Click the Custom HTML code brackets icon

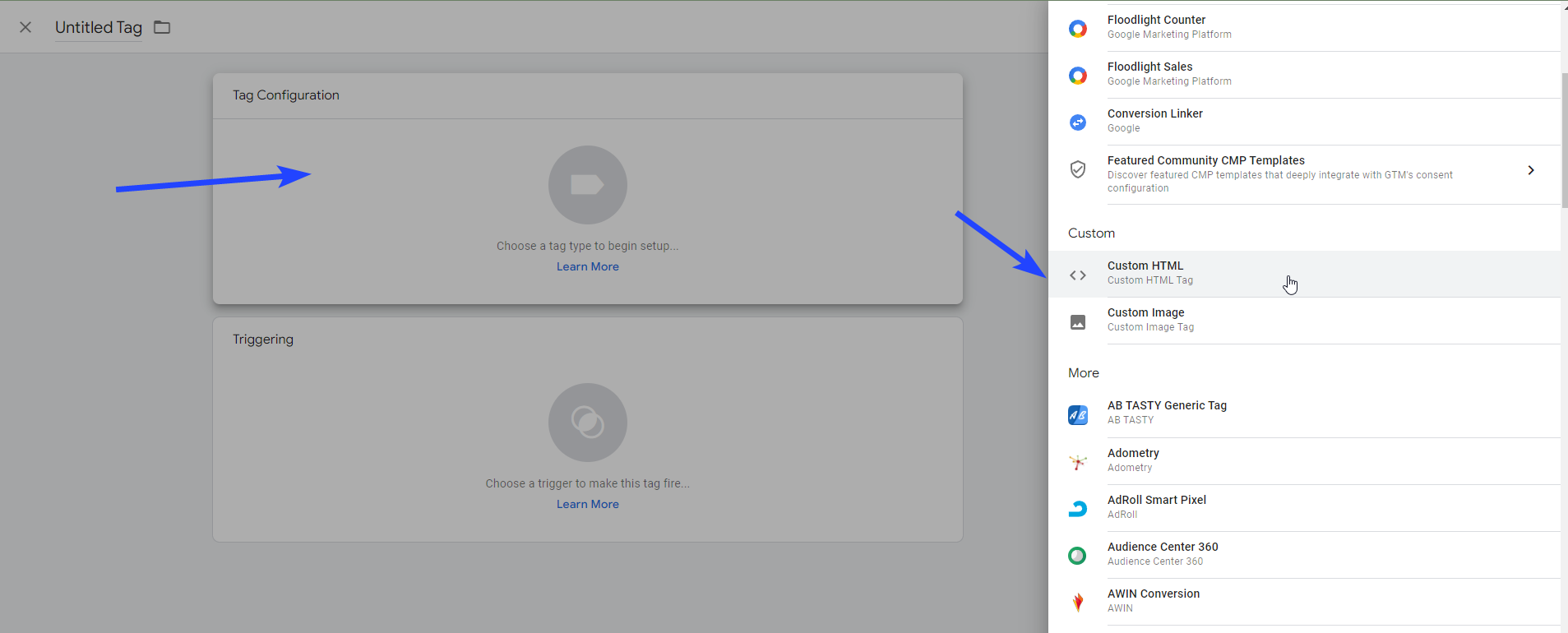tap(1078, 275)
